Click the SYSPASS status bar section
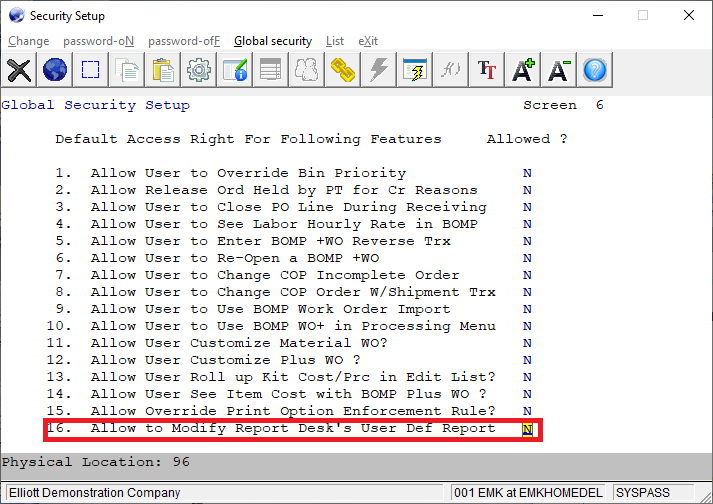The image size is (713, 504). pos(644,493)
